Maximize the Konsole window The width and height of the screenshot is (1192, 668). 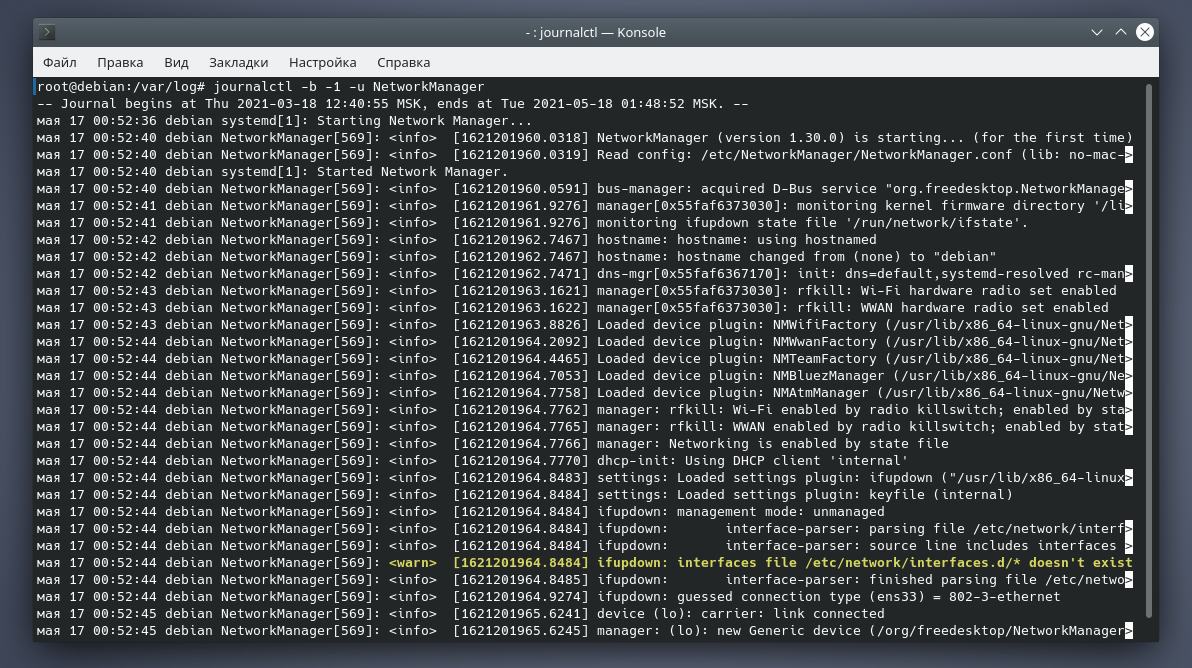tap(1121, 32)
